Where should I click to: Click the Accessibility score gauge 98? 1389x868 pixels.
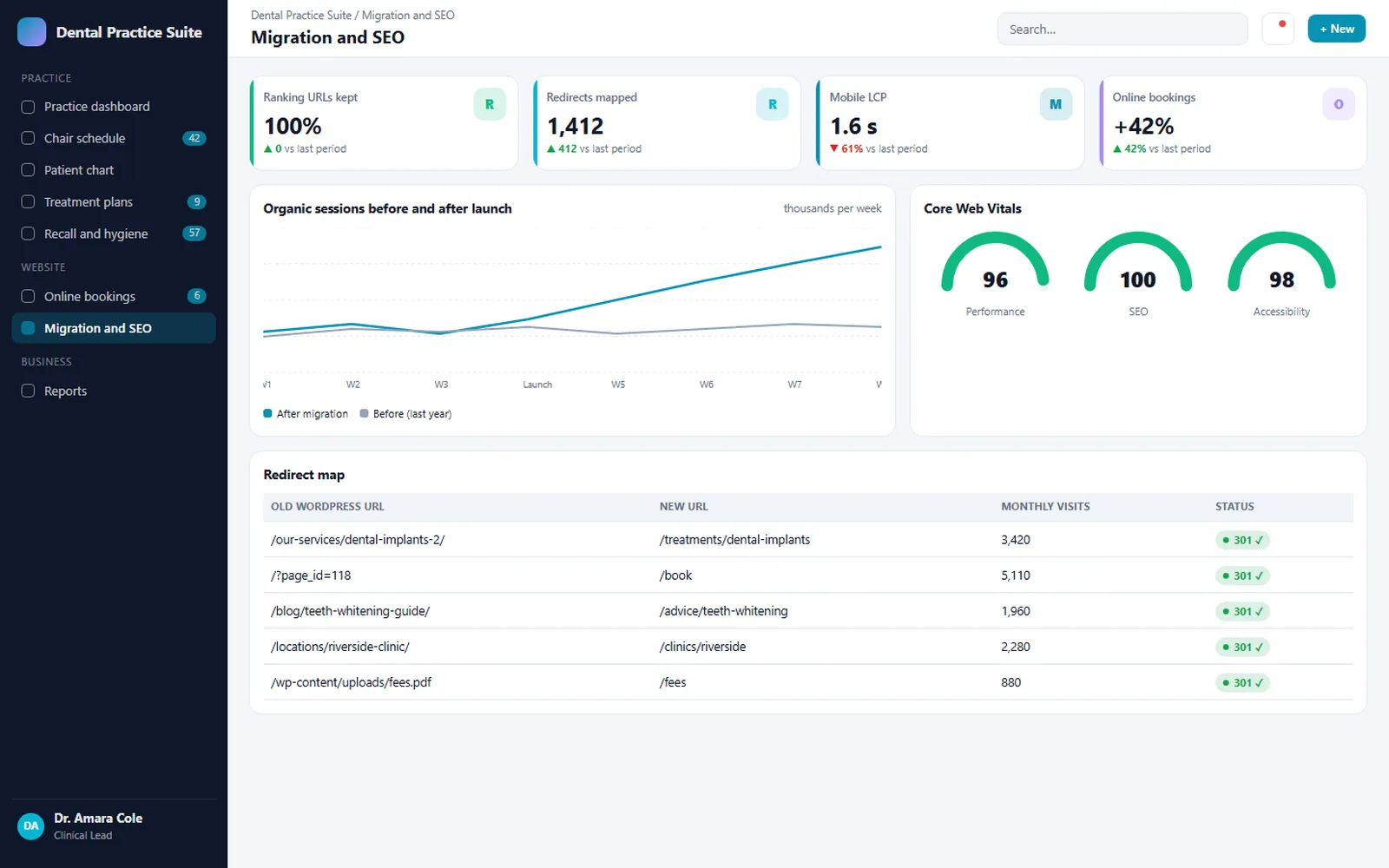(x=1281, y=263)
